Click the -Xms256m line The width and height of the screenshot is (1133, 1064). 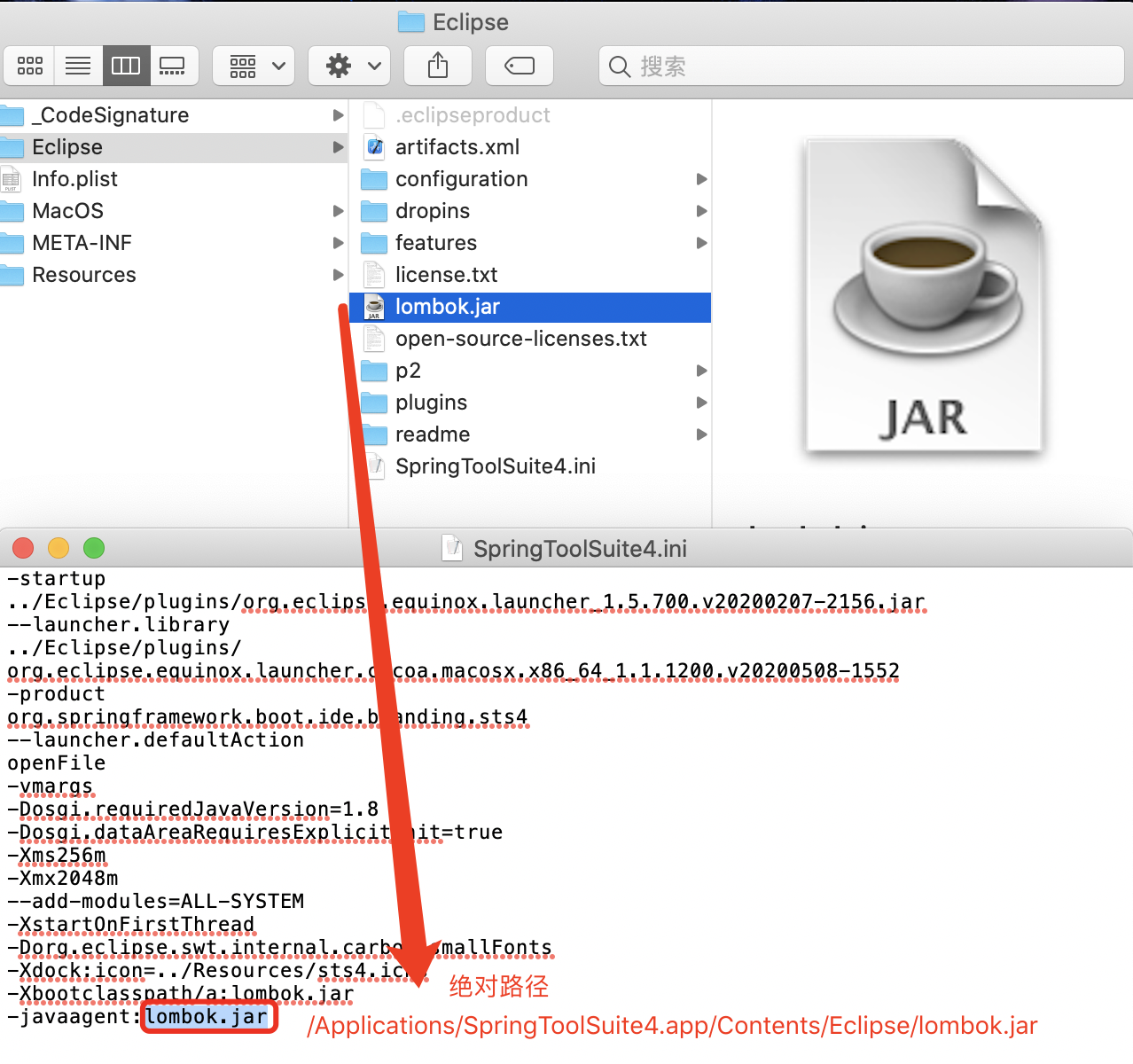(57, 856)
